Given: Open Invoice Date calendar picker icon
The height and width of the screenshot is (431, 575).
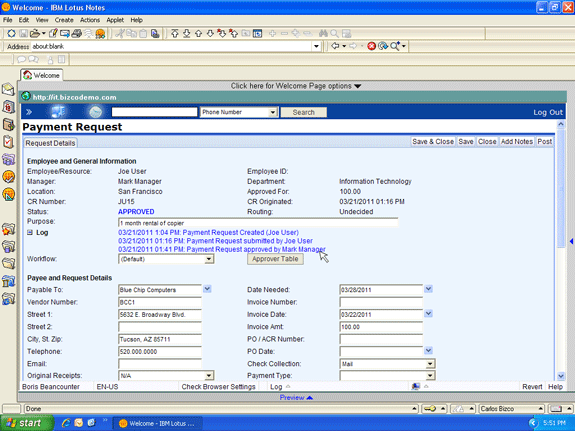Looking at the screenshot, I should 428,314.
